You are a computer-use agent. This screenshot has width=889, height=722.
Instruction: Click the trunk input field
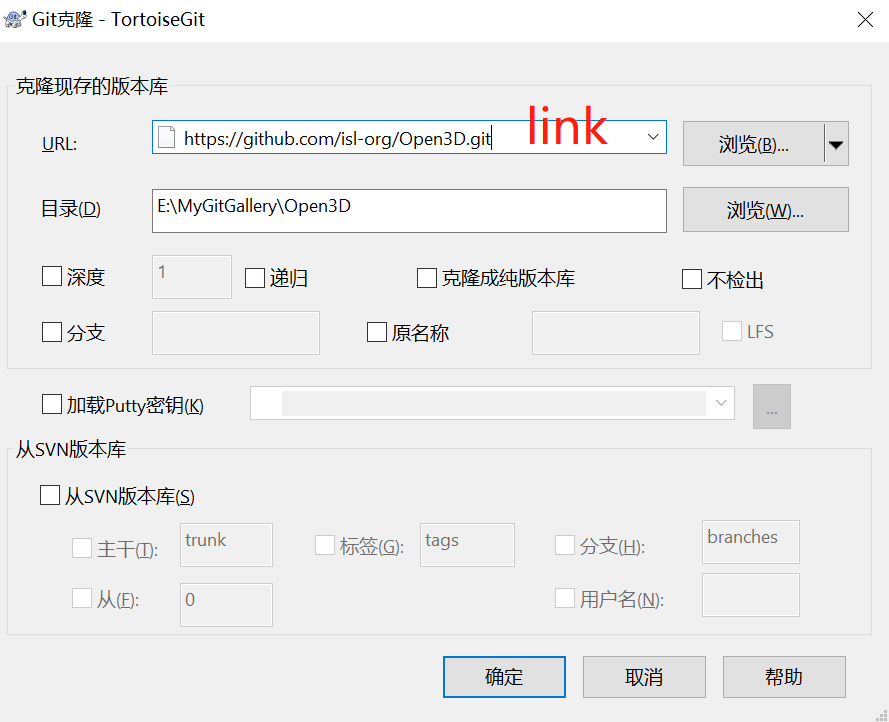(x=225, y=544)
